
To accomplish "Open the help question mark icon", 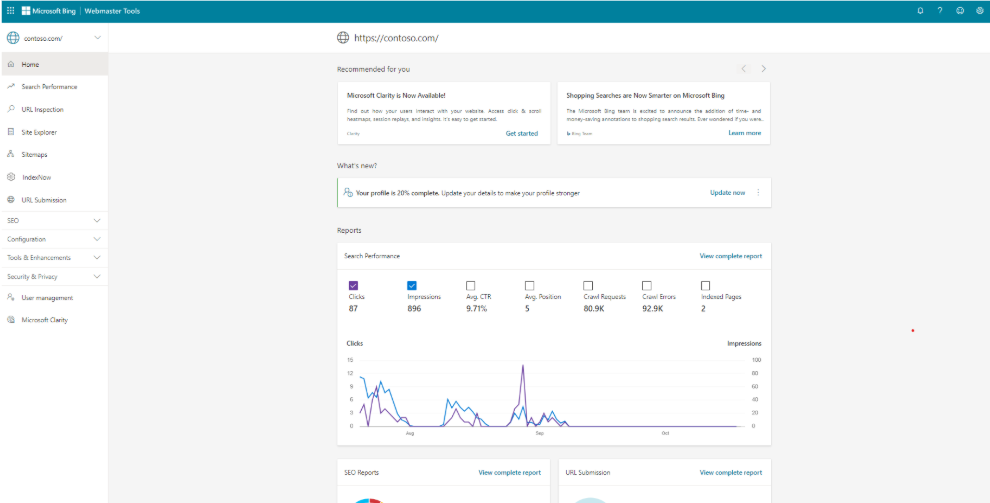I will click(939, 11).
